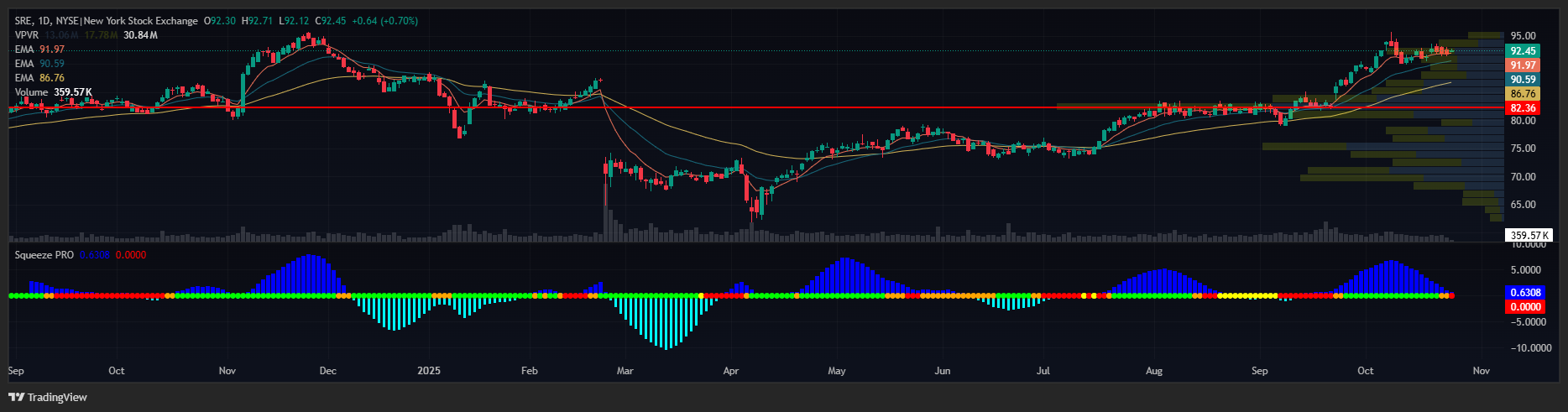Click the green 92.45 current price label
This screenshot has height=412, width=1568.
tap(1523, 51)
